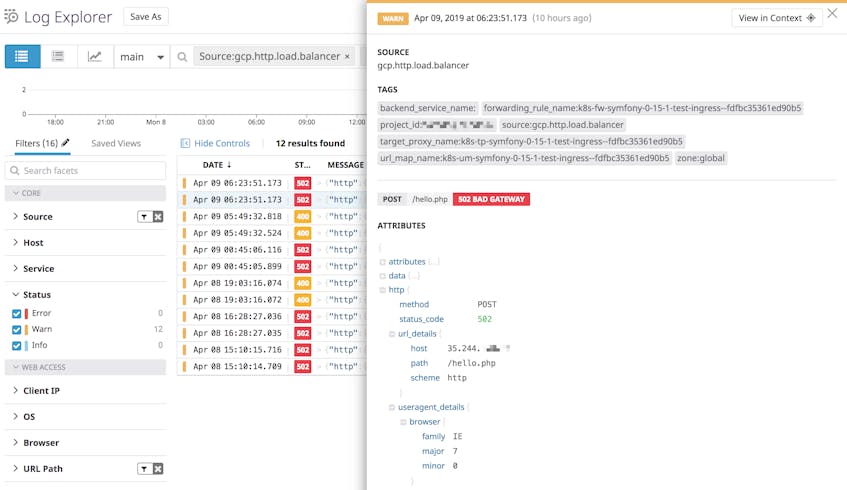Collapse the url_details JSON node
Viewport: 847px width, 490px height.
tap(392, 334)
